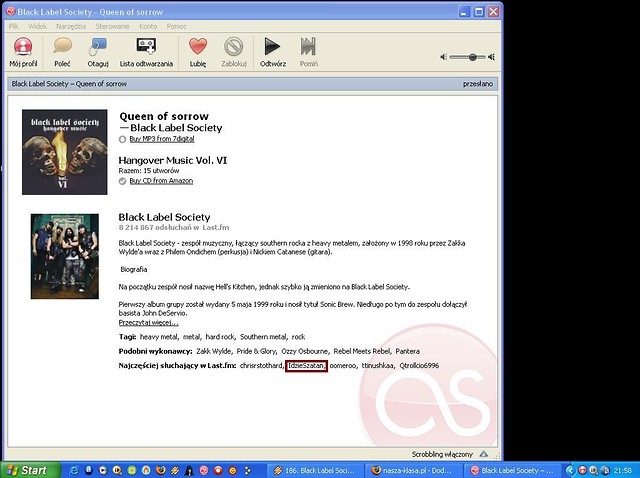Open the Plik menu
The width and height of the screenshot is (640, 478).
coord(13,26)
